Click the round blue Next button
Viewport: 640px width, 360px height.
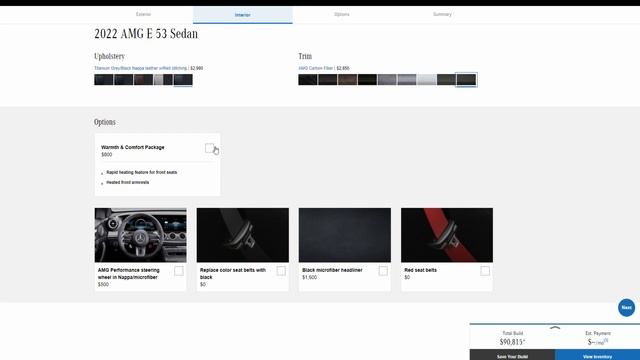pos(626,307)
